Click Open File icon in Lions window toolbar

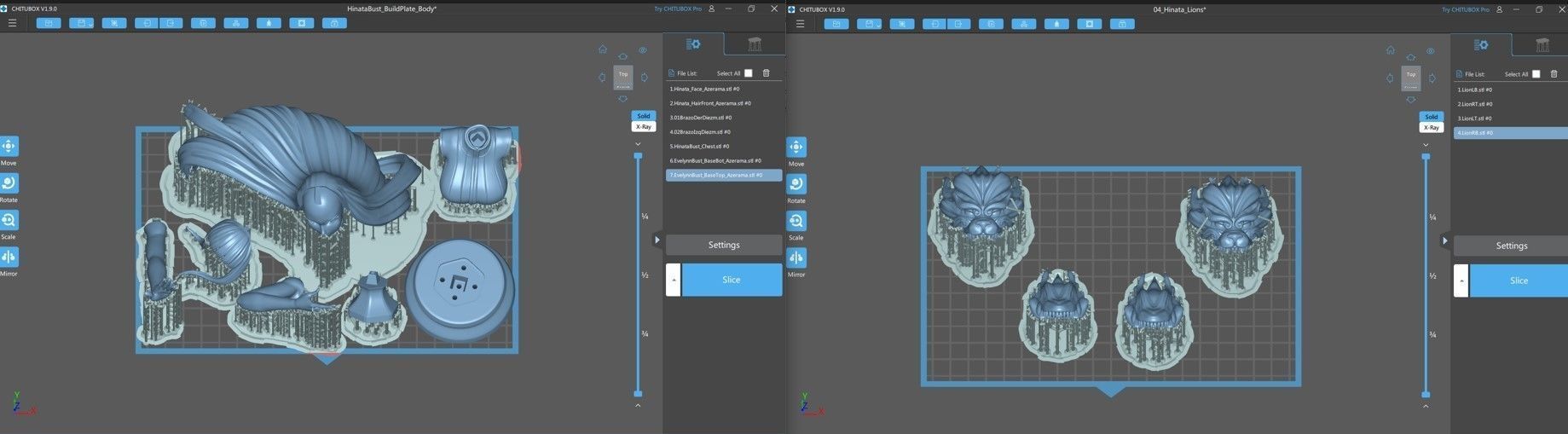point(836,24)
